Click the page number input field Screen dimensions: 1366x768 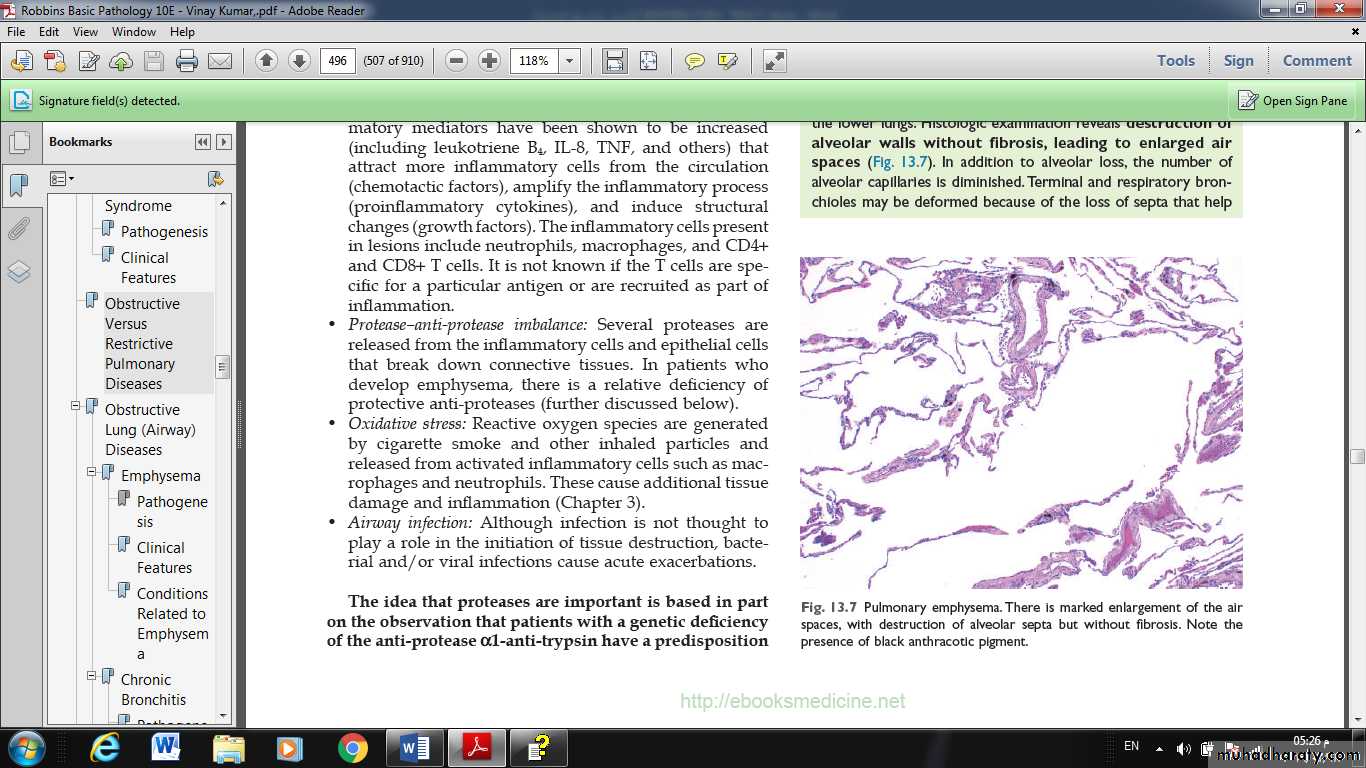[338, 61]
